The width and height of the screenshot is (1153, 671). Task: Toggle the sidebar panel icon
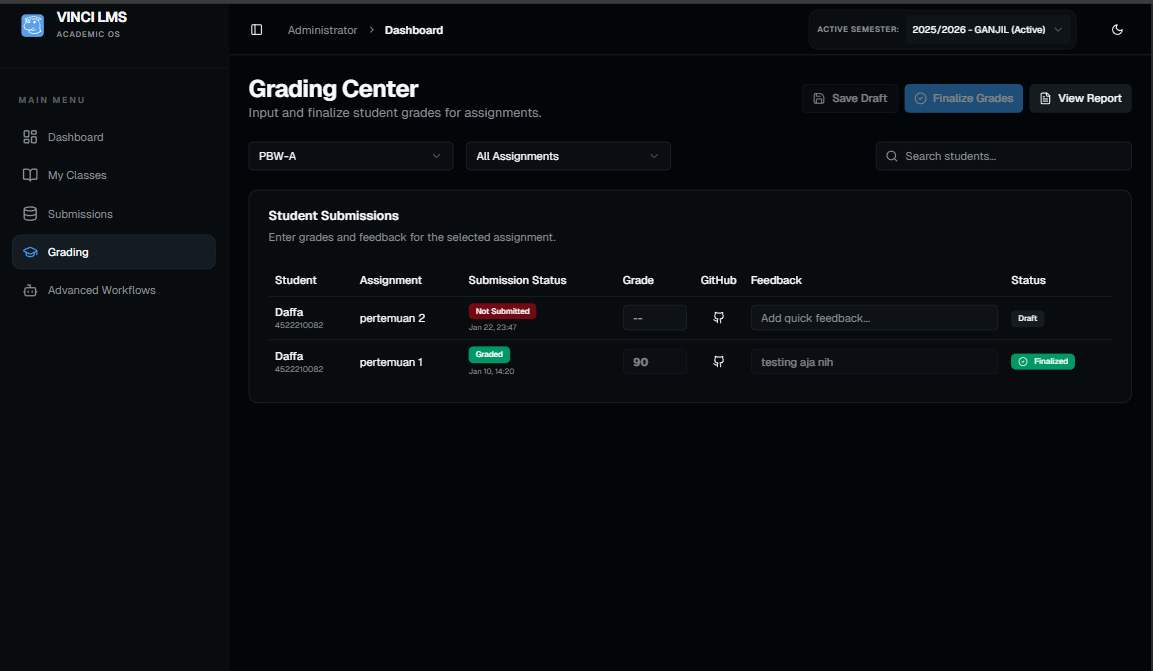click(256, 30)
